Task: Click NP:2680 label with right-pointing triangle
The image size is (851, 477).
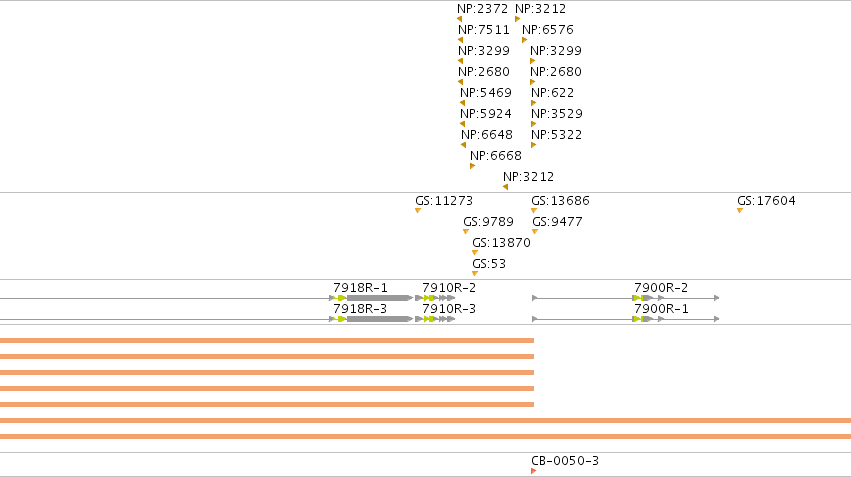Action: click(556, 72)
